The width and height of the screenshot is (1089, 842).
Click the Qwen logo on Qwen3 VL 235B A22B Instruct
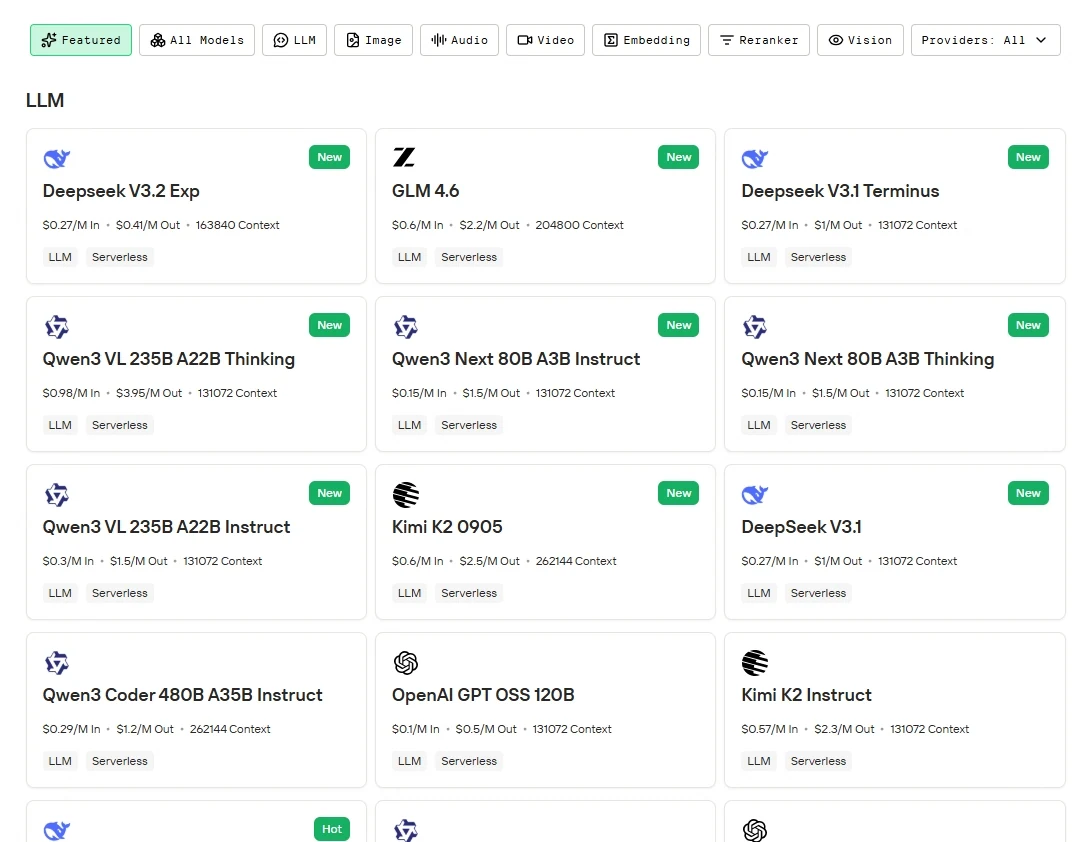pyautogui.click(x=57, y=495)
